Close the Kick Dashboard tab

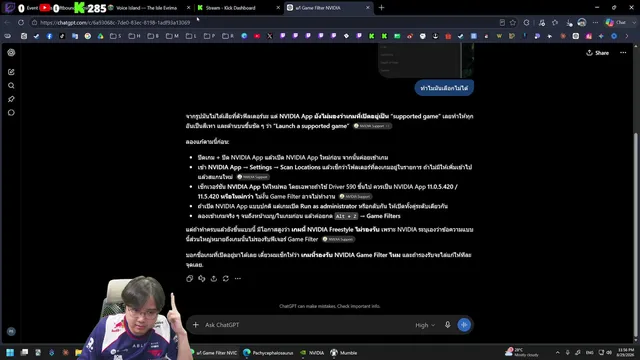tap(278, 8)
